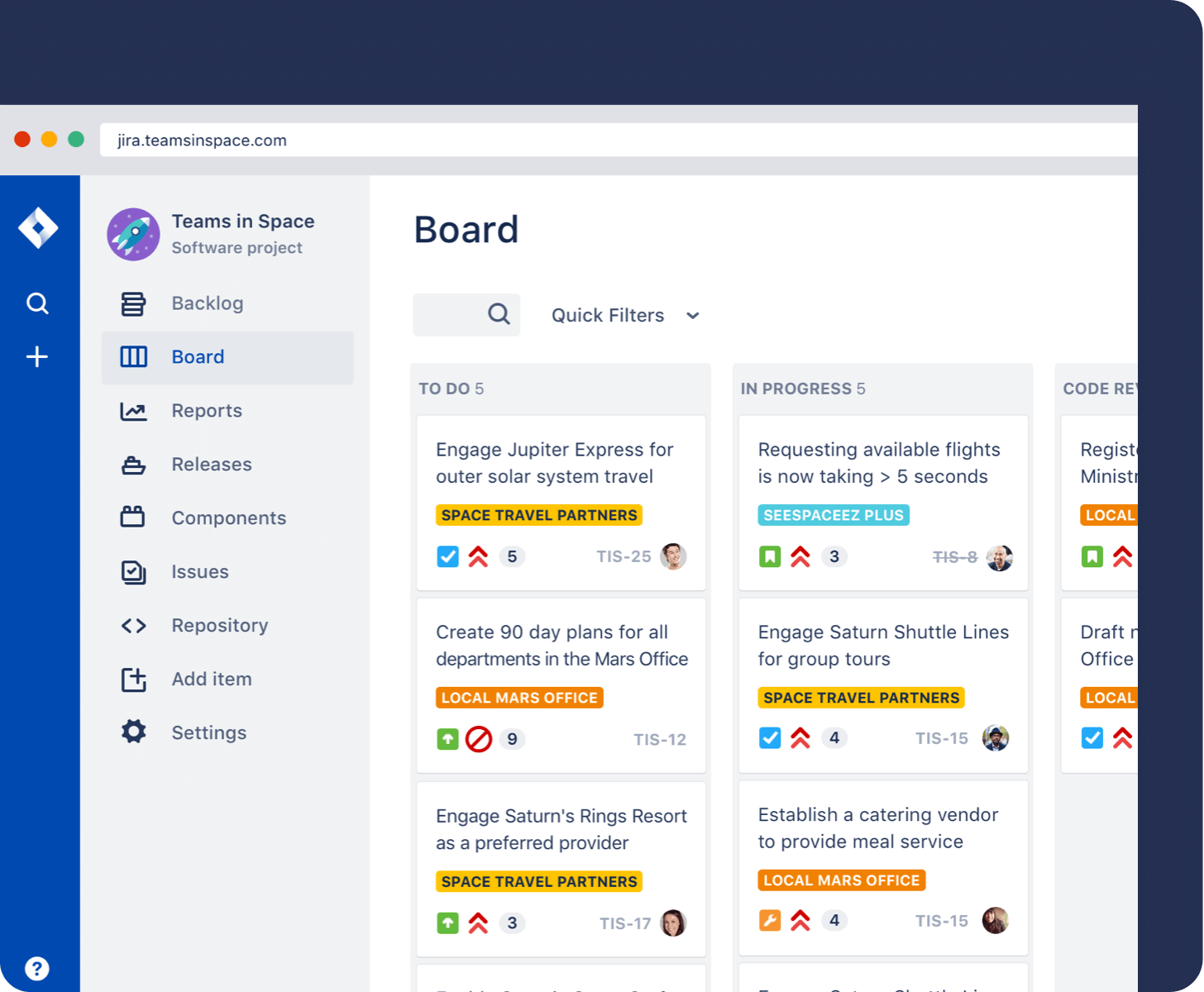This screenshot has height=992, width=1204.
Task: Click assignee avatar on TIS-25 card
Action: pyautogui.click(x=673, y=556)
